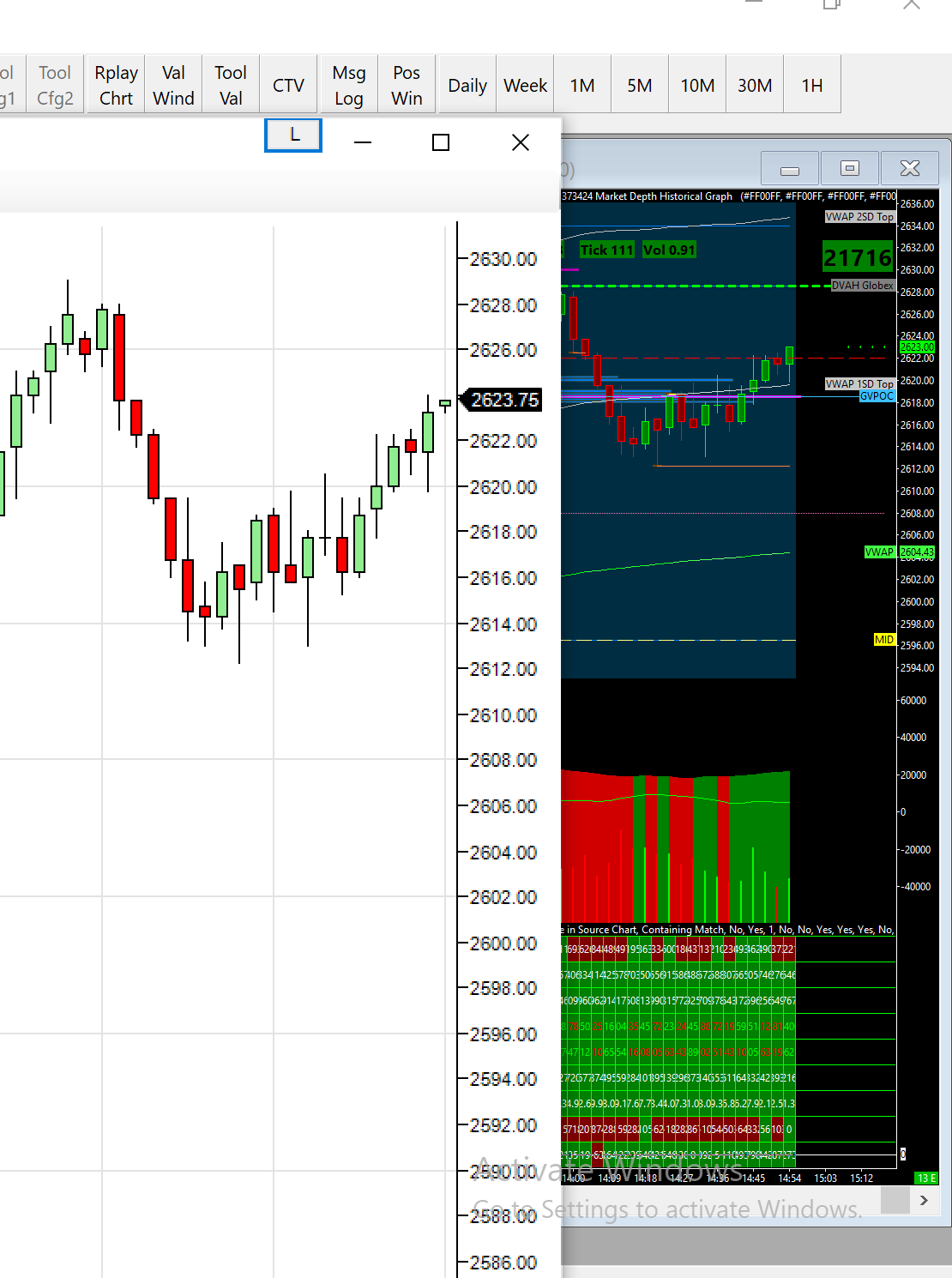The width and height of the screenshot is (952, 1278).
Task: Click the Rplay Chrt button
Action: (116, 85)
